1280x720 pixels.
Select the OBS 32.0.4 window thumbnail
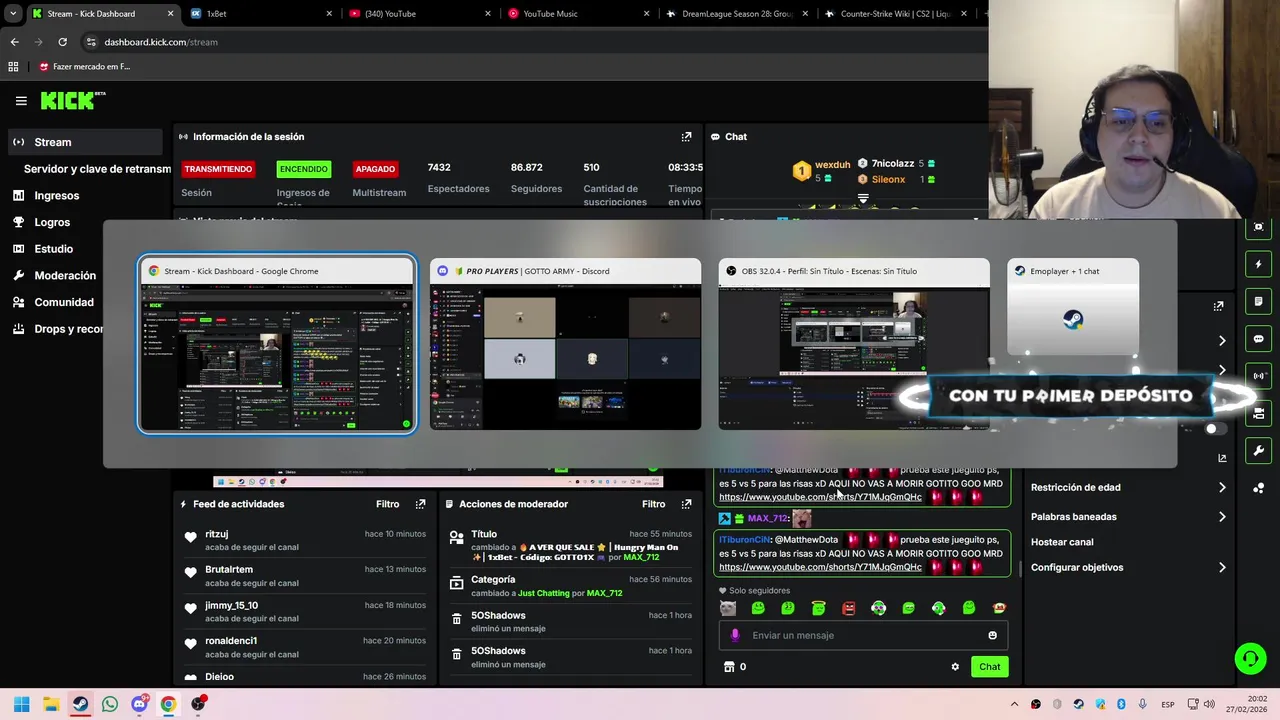853,344
